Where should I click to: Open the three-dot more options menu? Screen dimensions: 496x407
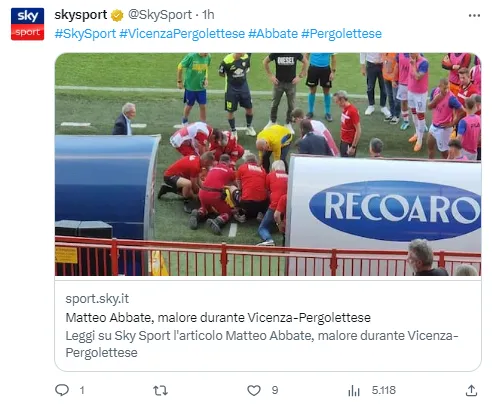[474, 15]
